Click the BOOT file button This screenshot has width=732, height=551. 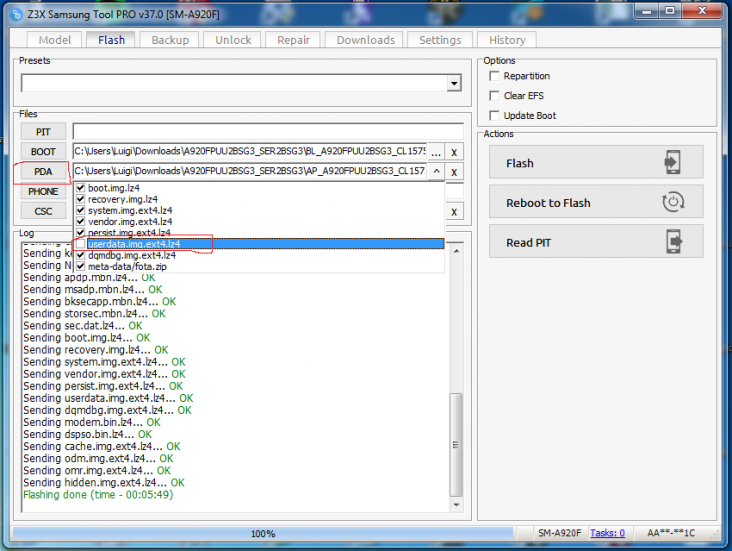click(43, 152)
